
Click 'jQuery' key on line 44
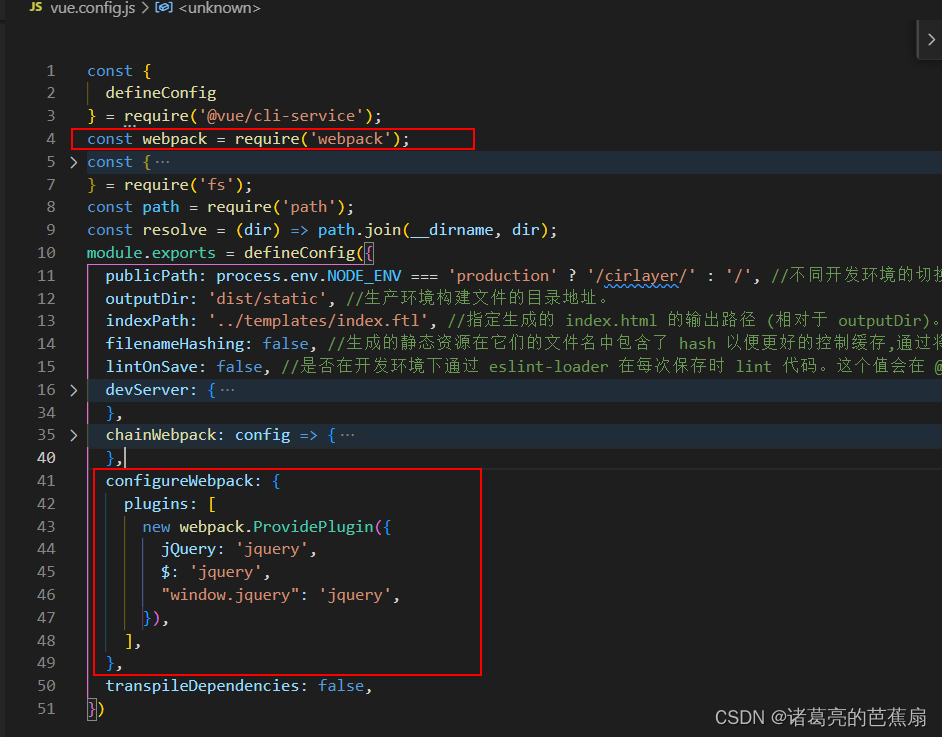click(x=188, y=549)
